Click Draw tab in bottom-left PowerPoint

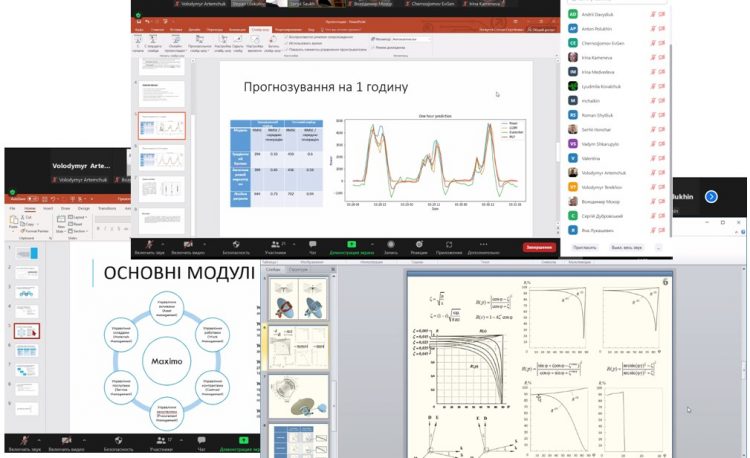point(66,208)
